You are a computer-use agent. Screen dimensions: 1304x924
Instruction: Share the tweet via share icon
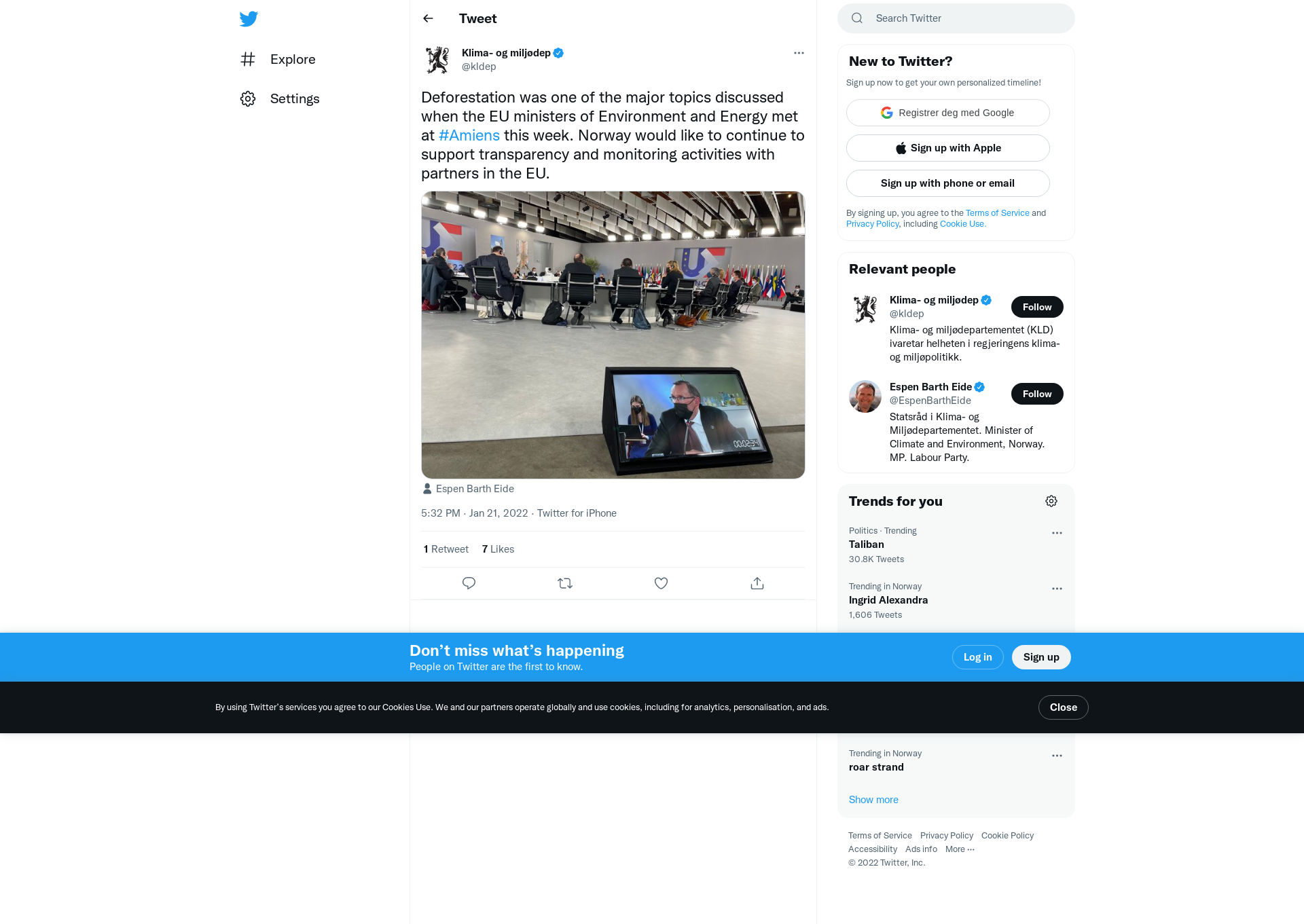pyautogui.click(x=757, y=583)
